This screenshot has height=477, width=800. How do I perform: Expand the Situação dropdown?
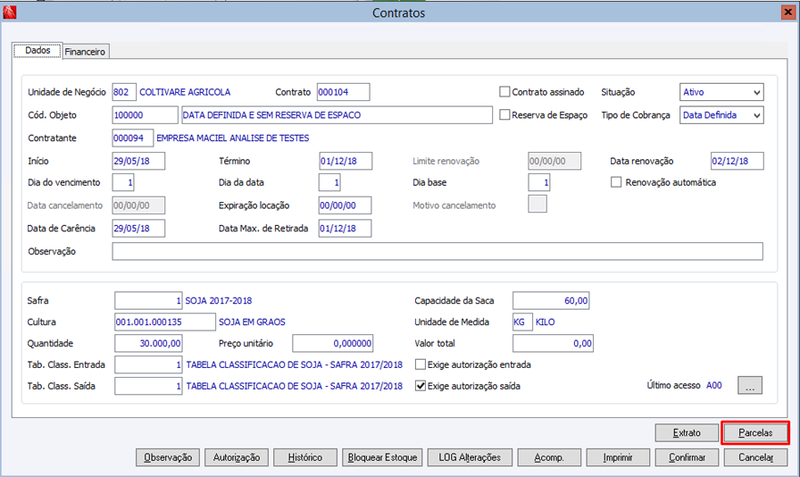click(721, 92)
